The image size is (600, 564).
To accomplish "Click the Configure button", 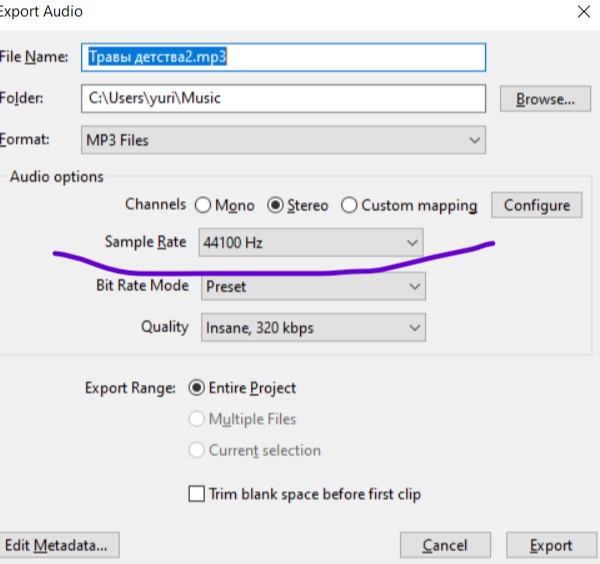I will click(x=536, y=205).
